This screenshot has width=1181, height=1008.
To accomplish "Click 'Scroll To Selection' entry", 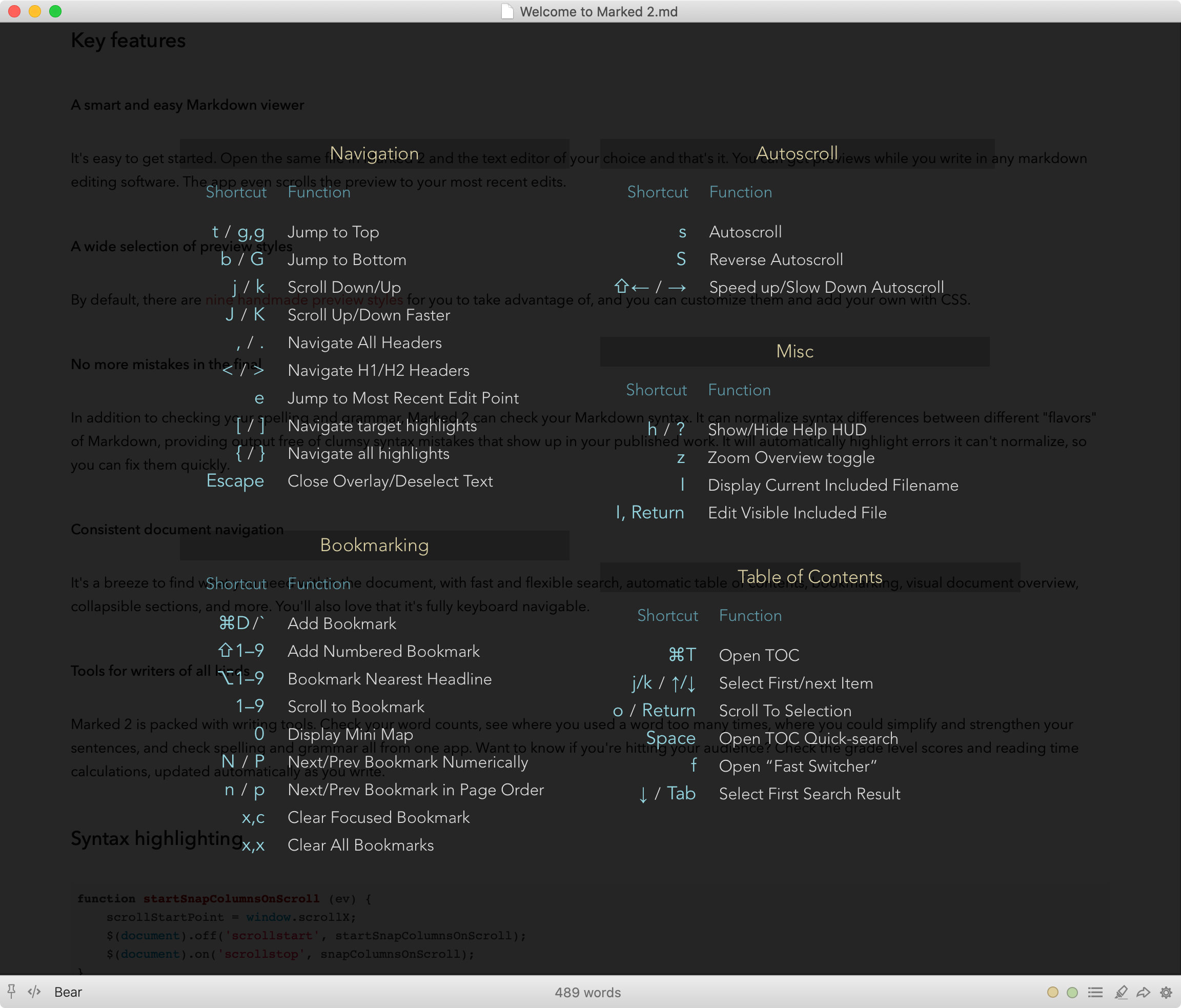I will (785, 711).
